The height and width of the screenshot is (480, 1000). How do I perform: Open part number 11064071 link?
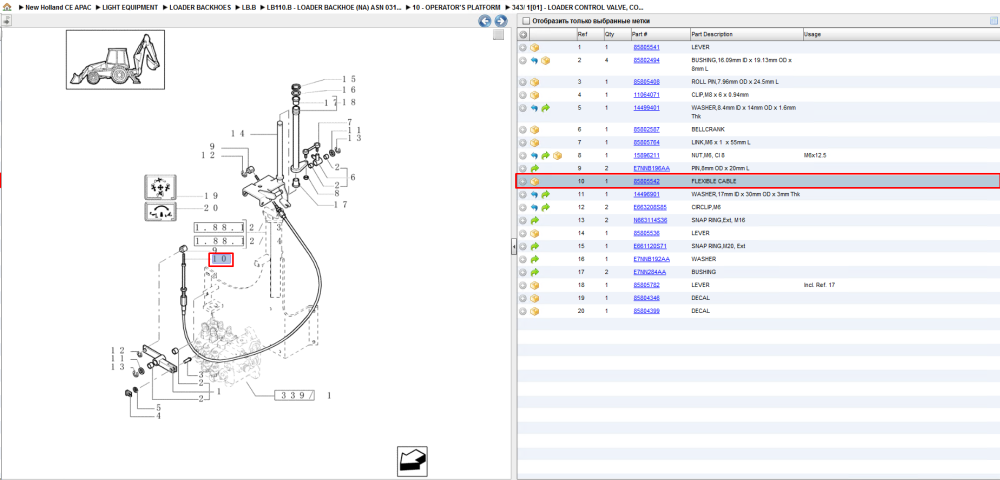[646, 95]
